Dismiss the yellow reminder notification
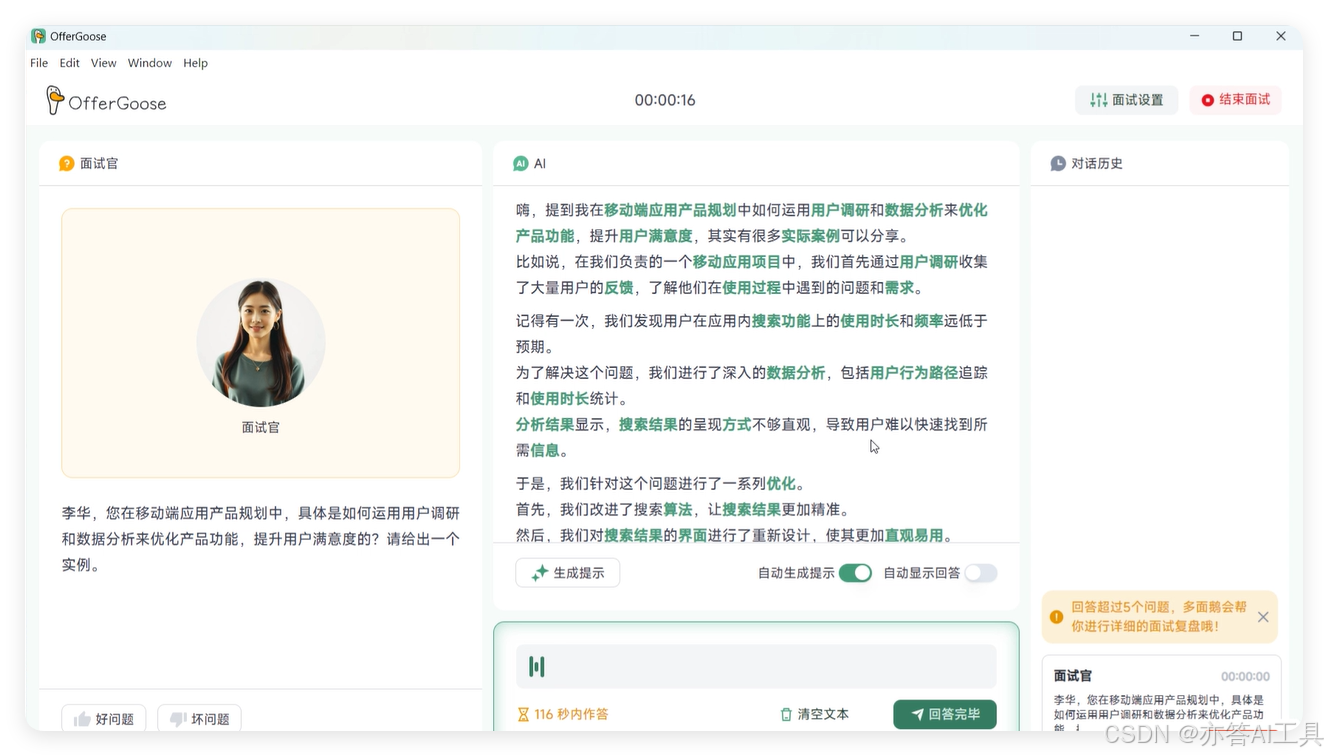Image resolution: width=1328 pixels, height=756 pixels. (1266, 617)
